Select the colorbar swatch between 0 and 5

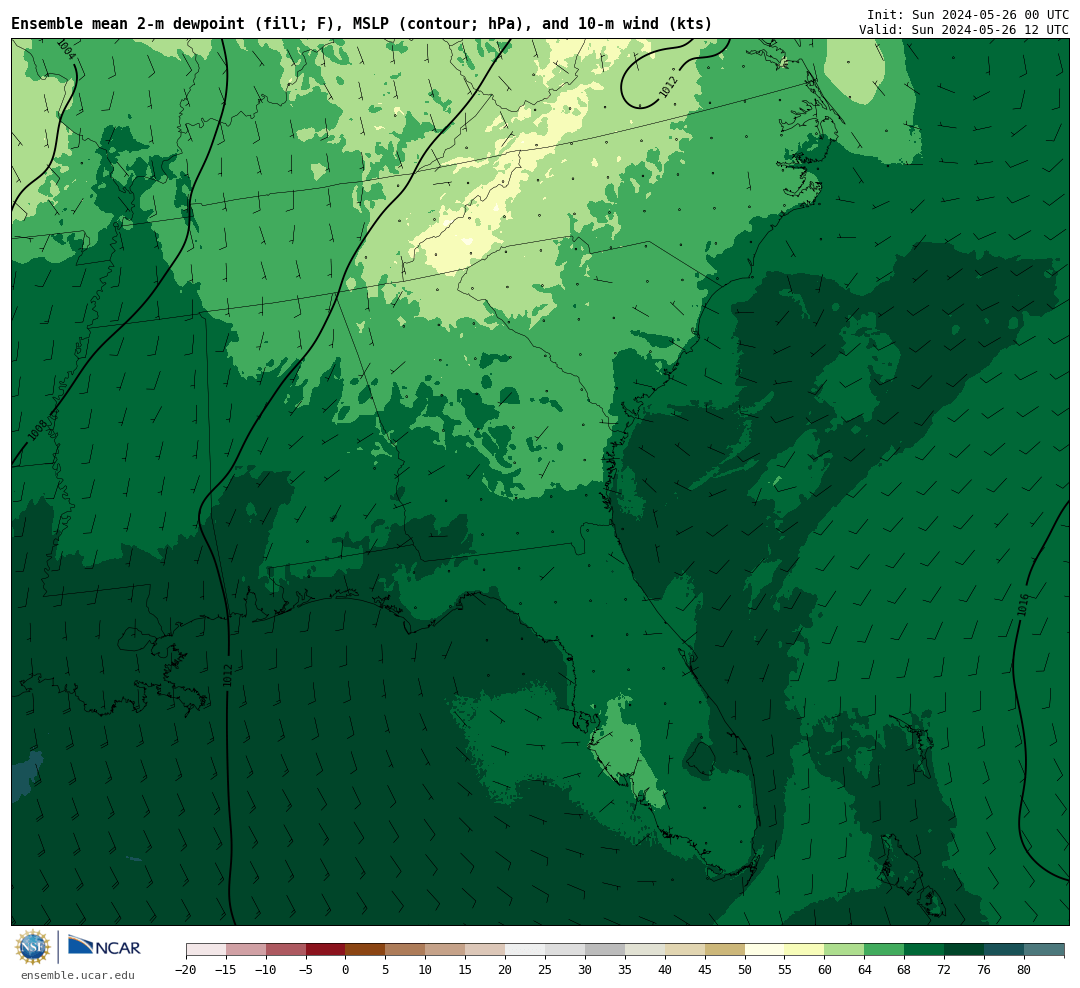[366, 950]
